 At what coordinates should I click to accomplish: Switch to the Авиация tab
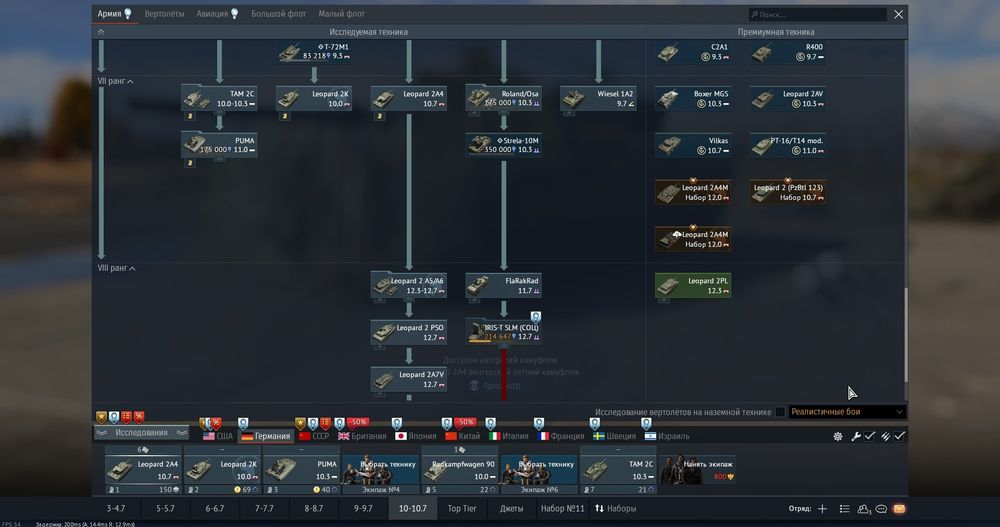[x=217, y=13]
